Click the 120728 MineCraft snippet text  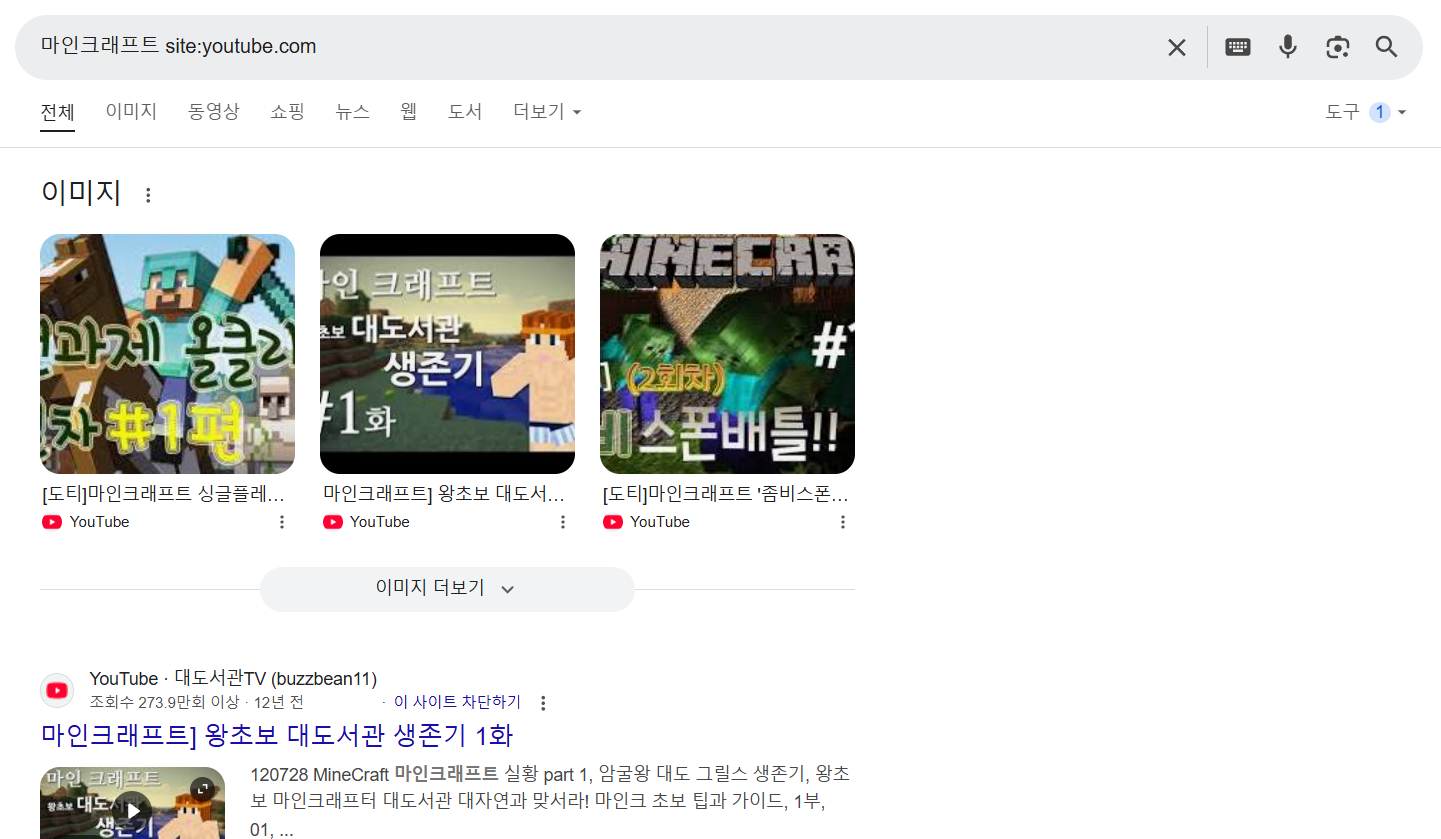coord(549,802)
